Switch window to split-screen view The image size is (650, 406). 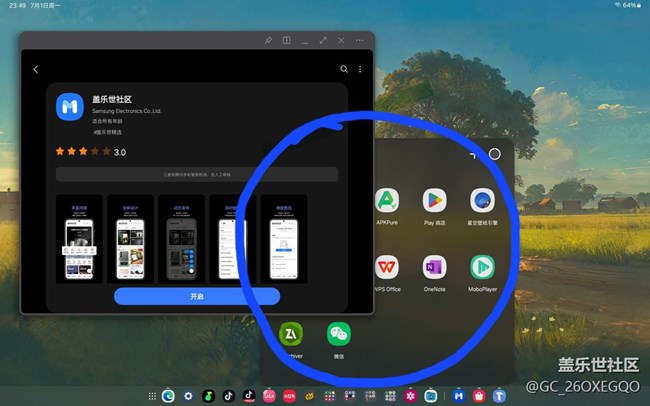pos(286,41)
